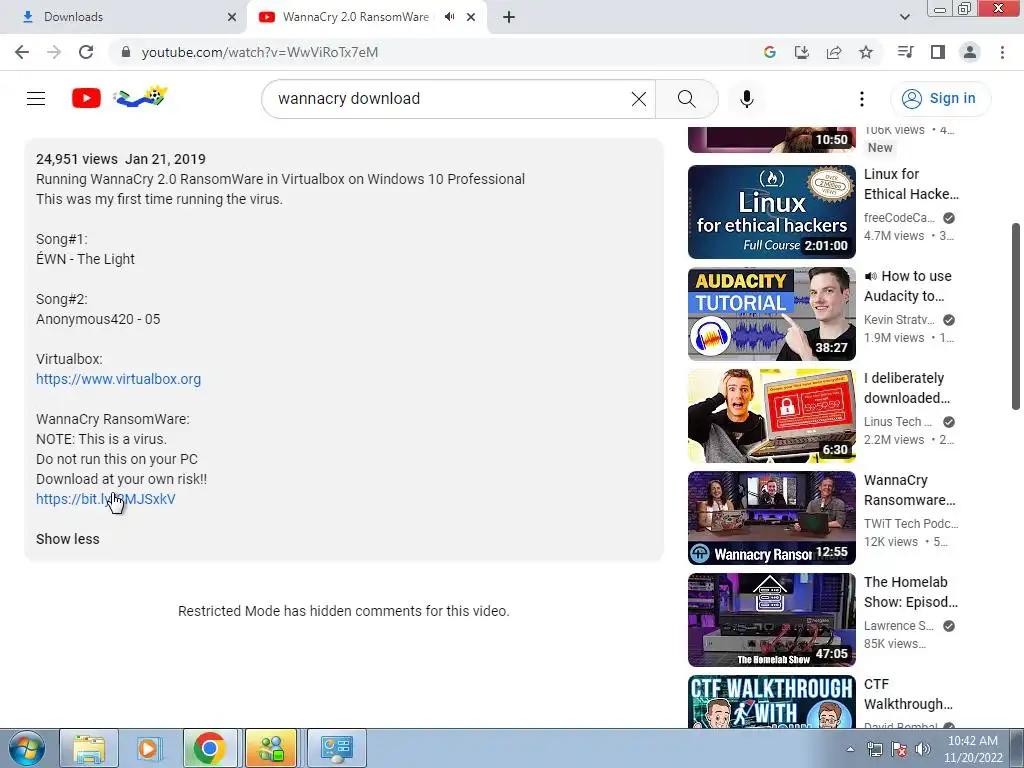Image resolution: width=1024 pixels, height=768 pixels.
Task: Select the WannaCry 2.0 RansomWare tab
Action: click(356, 17)
